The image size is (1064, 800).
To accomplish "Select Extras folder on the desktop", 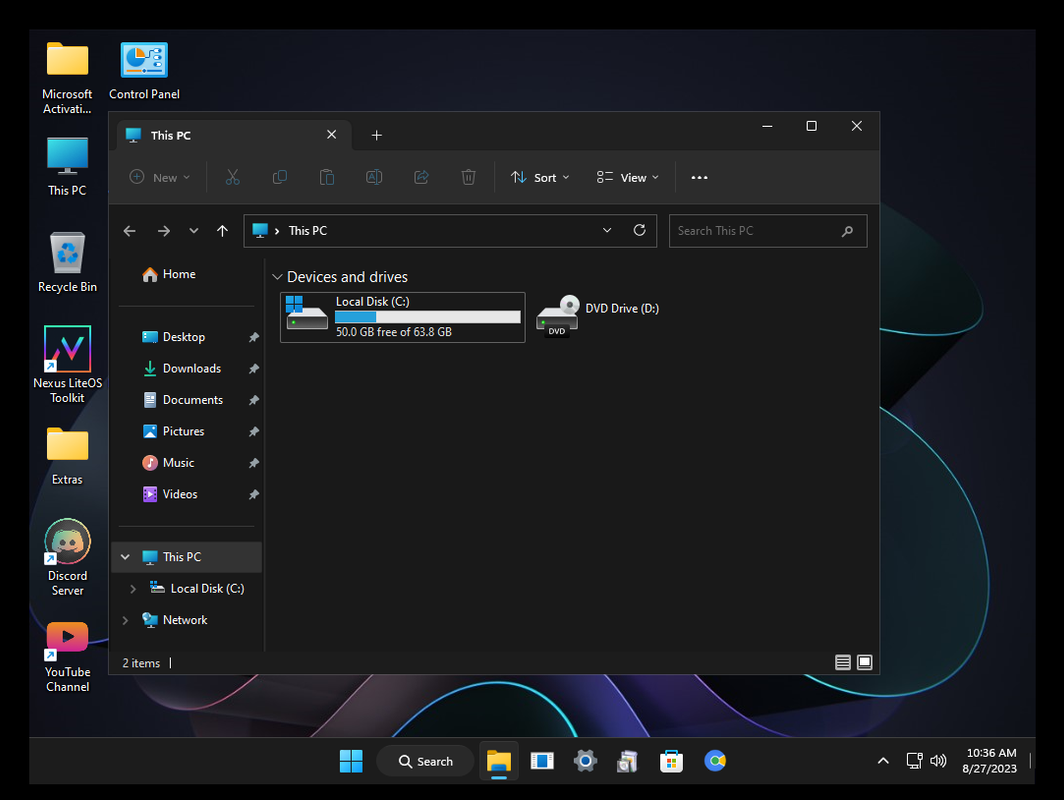I will click(67, 456).
